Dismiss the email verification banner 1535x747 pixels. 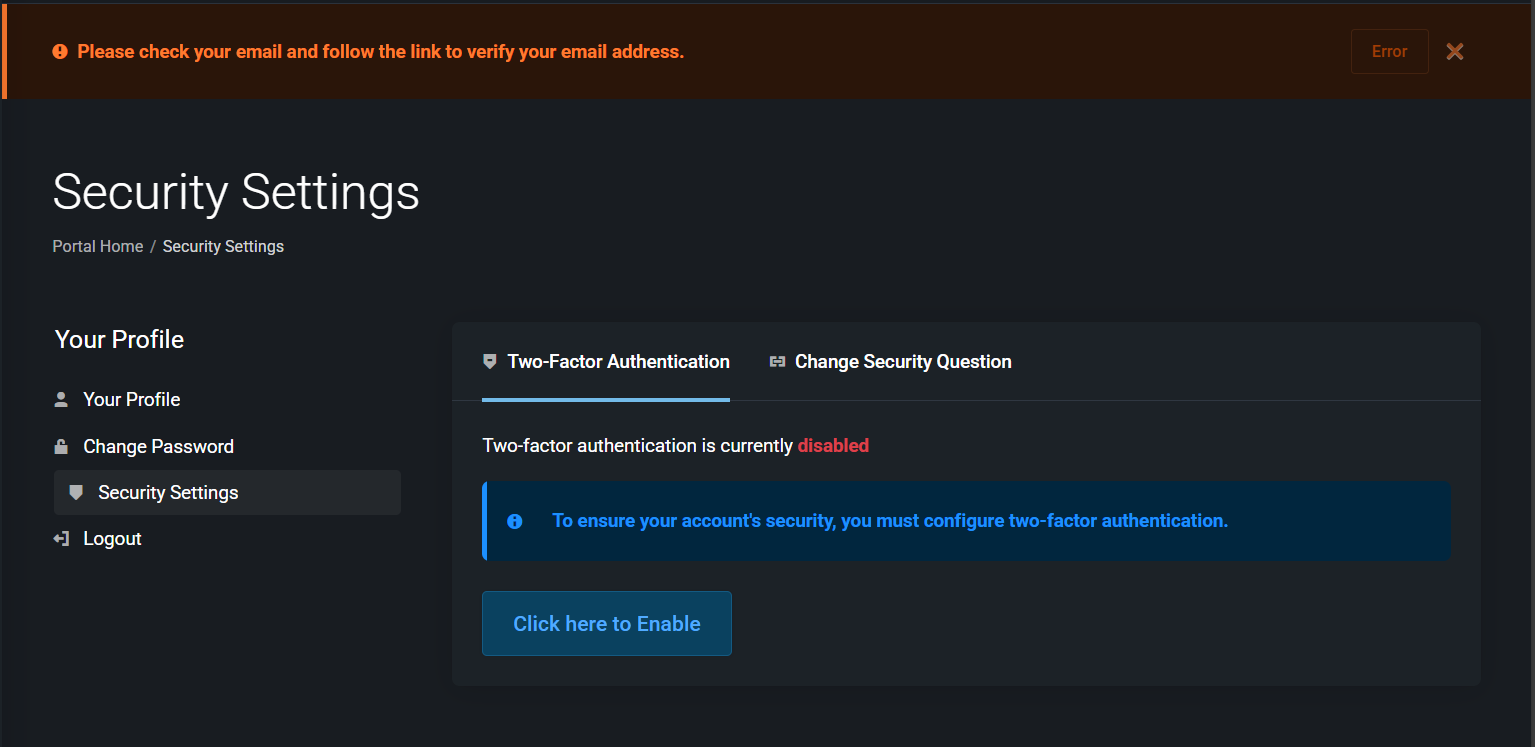[1454, 52]
